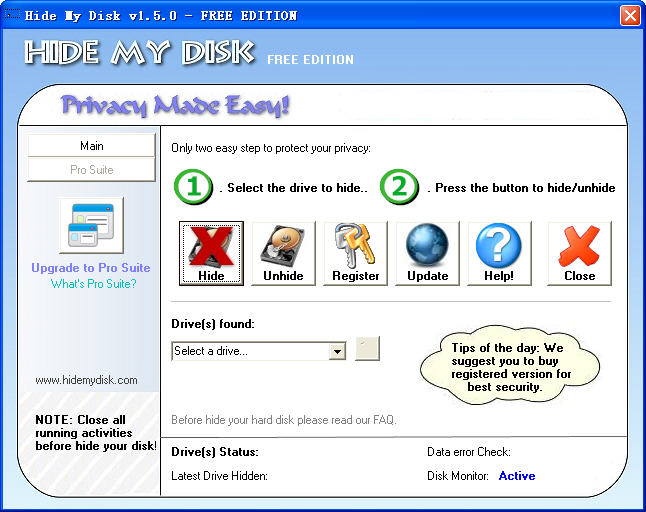Switch to the Pro Suite tab

91,169
